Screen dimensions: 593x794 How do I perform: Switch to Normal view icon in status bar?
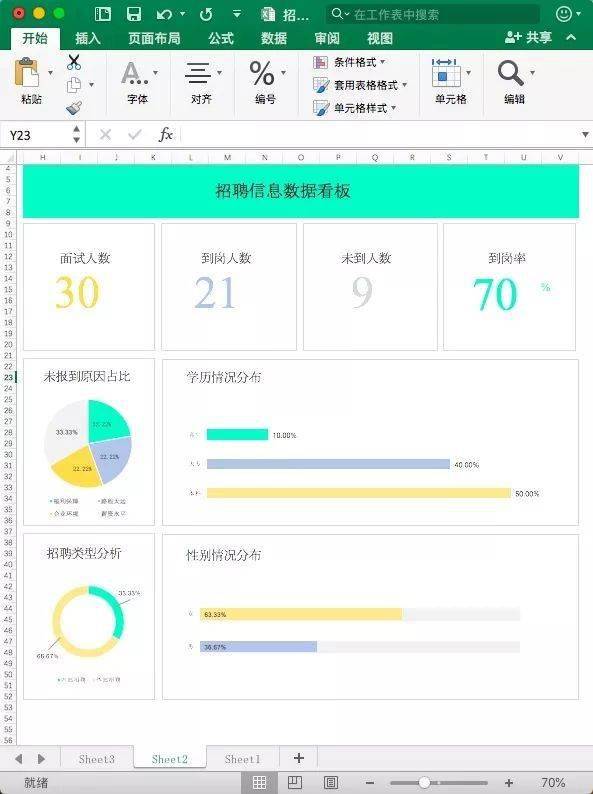(x=259, y=783)
